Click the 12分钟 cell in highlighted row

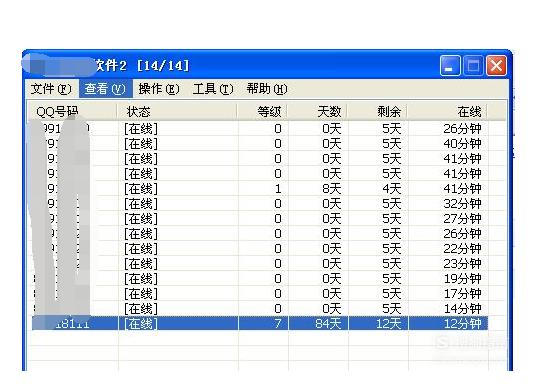(462, 323)
